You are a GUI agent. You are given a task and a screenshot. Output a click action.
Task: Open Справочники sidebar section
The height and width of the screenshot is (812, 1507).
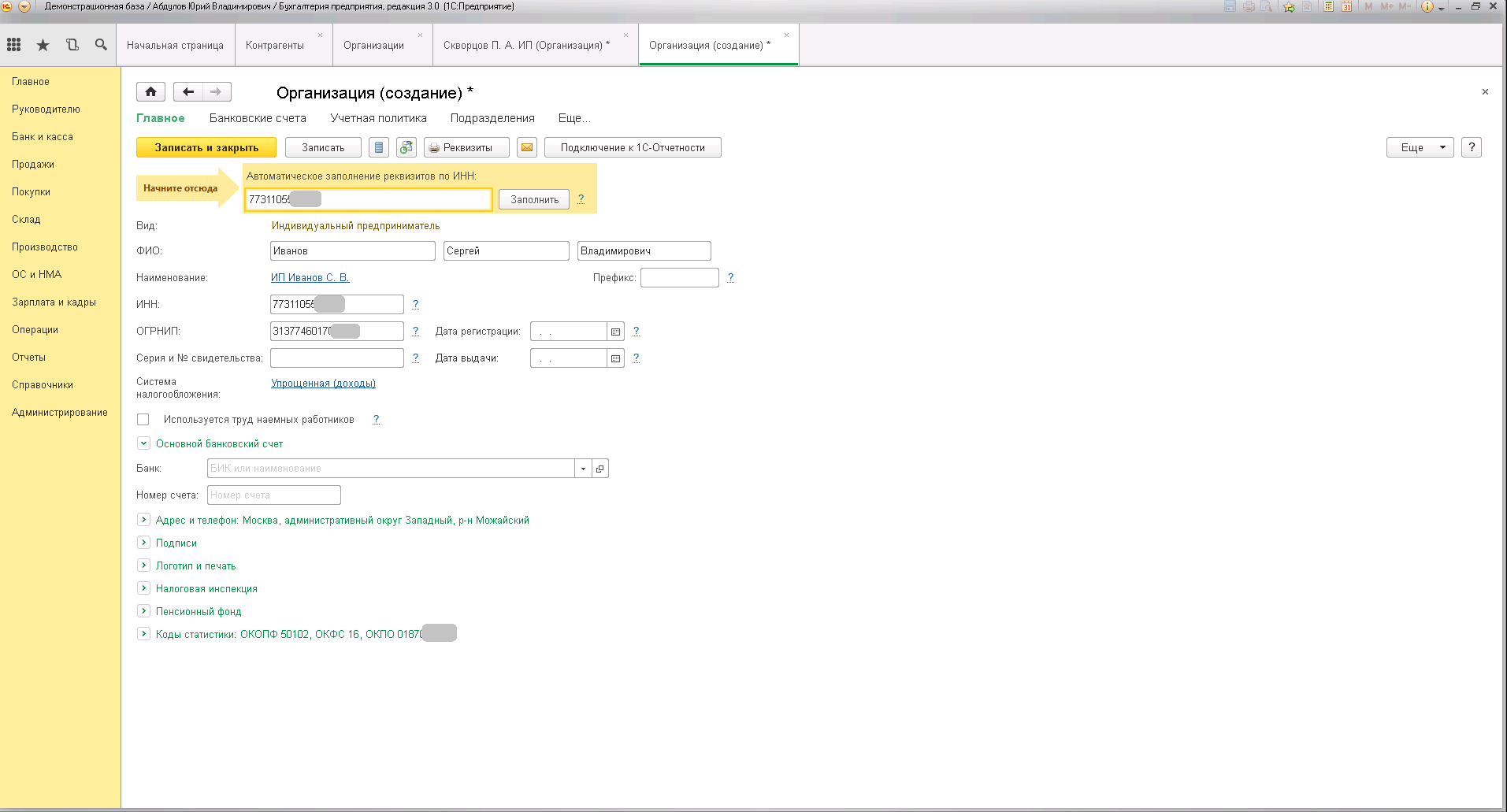coord(43,384)
